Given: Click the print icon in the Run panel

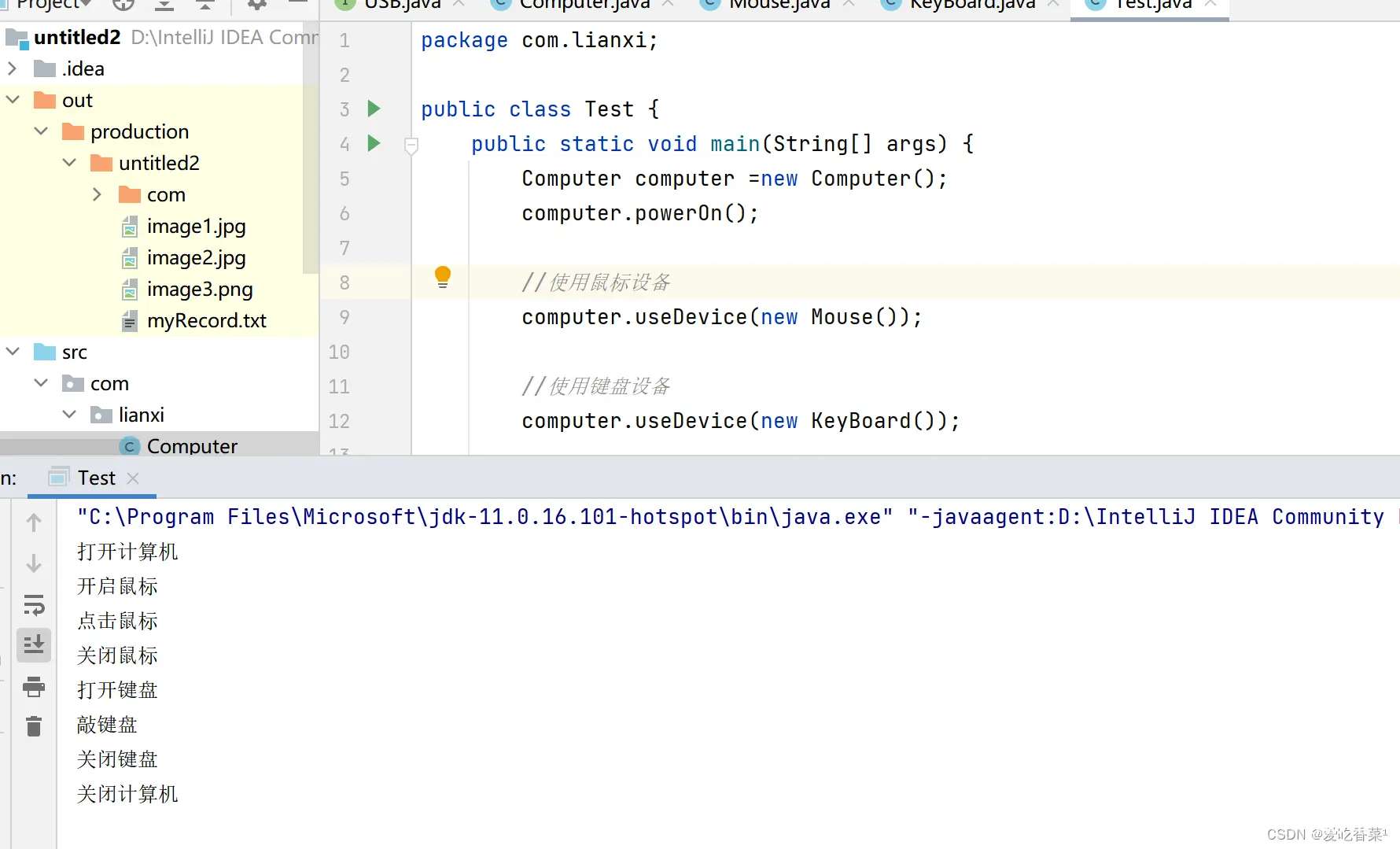Looking at the screenshot, I should pyautogui.click(x=34, y=686).
